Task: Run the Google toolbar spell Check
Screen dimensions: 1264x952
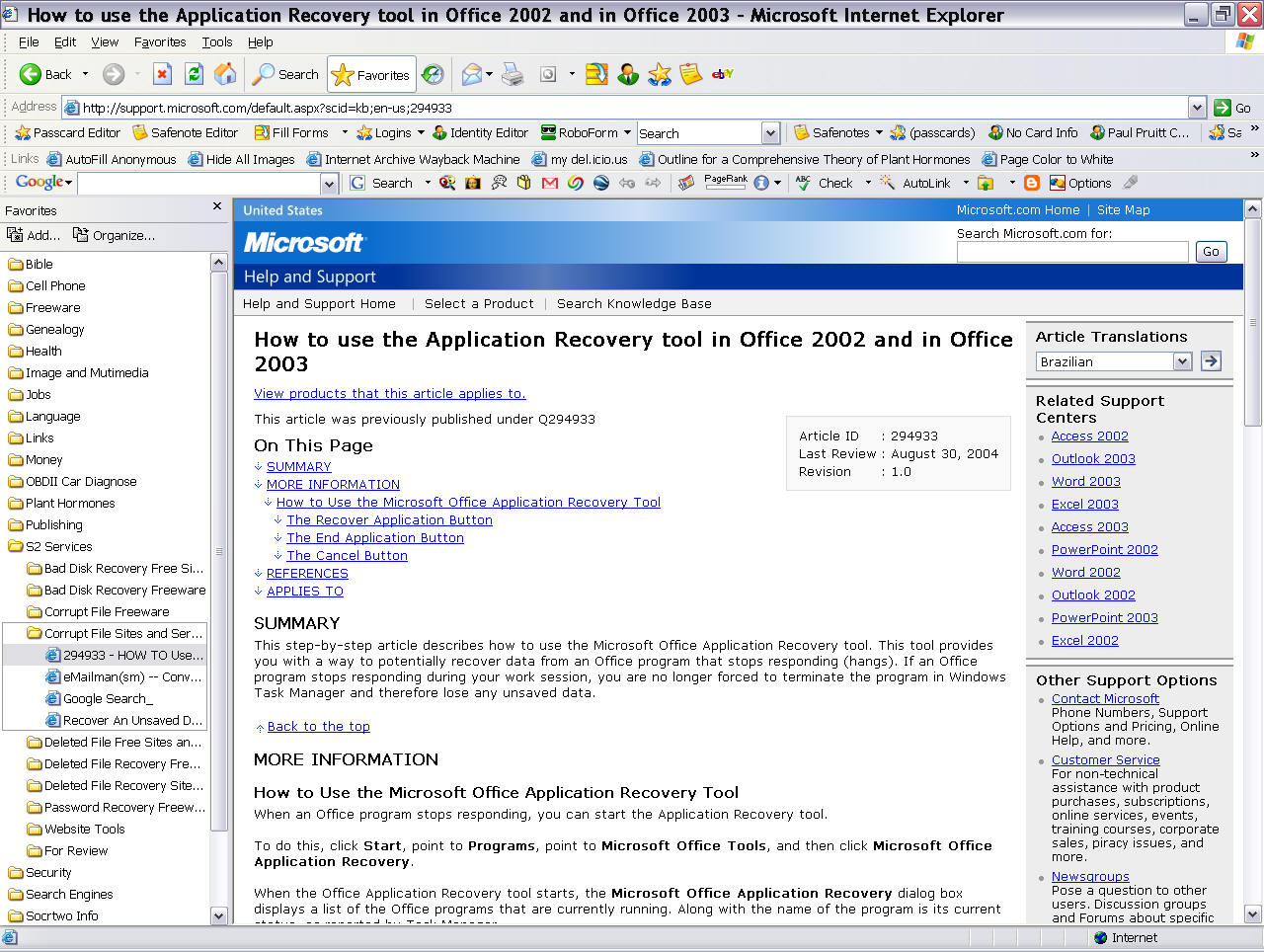Action: point(825,183)
